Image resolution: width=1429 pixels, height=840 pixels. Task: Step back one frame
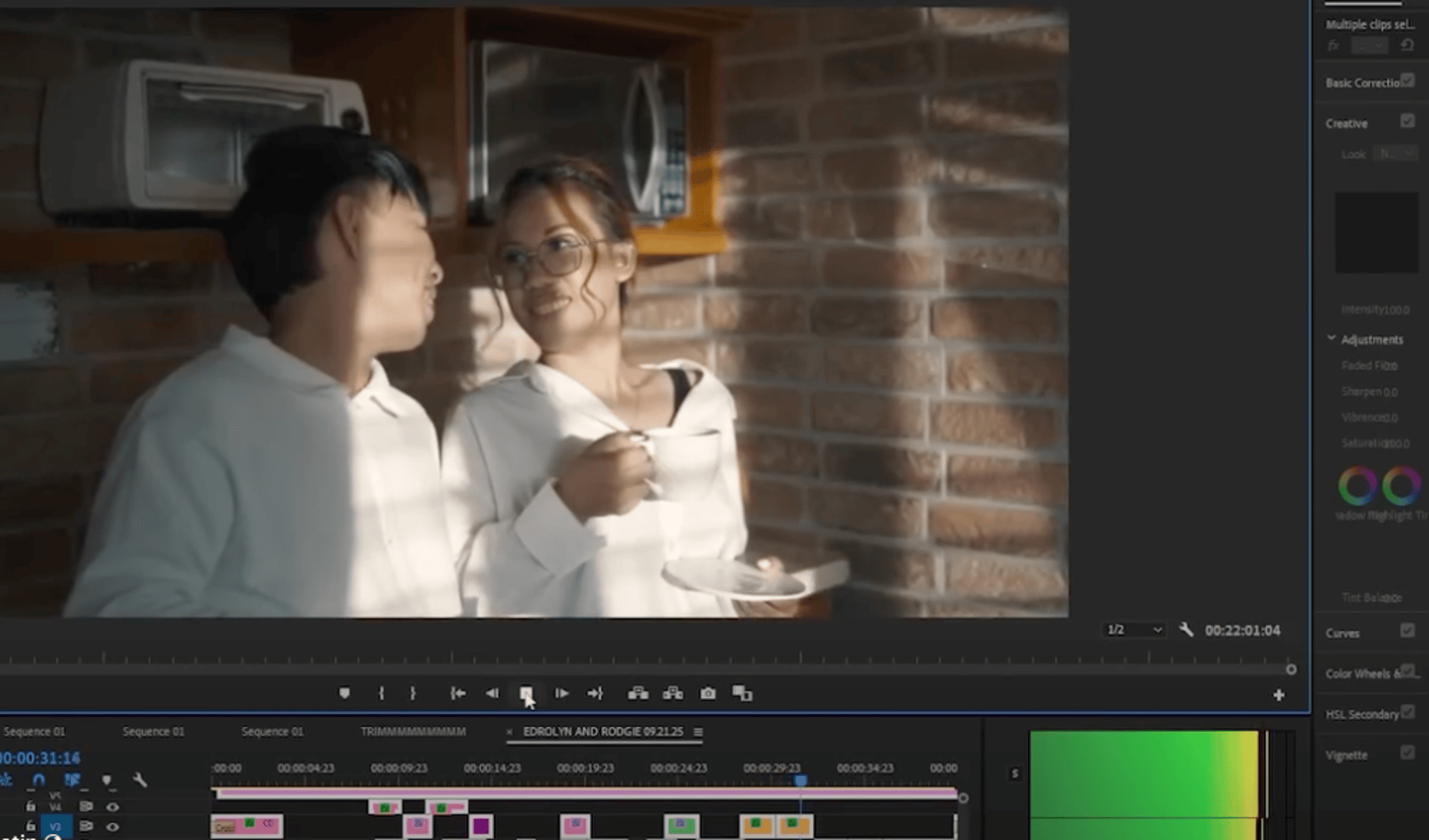pos(492,693)
